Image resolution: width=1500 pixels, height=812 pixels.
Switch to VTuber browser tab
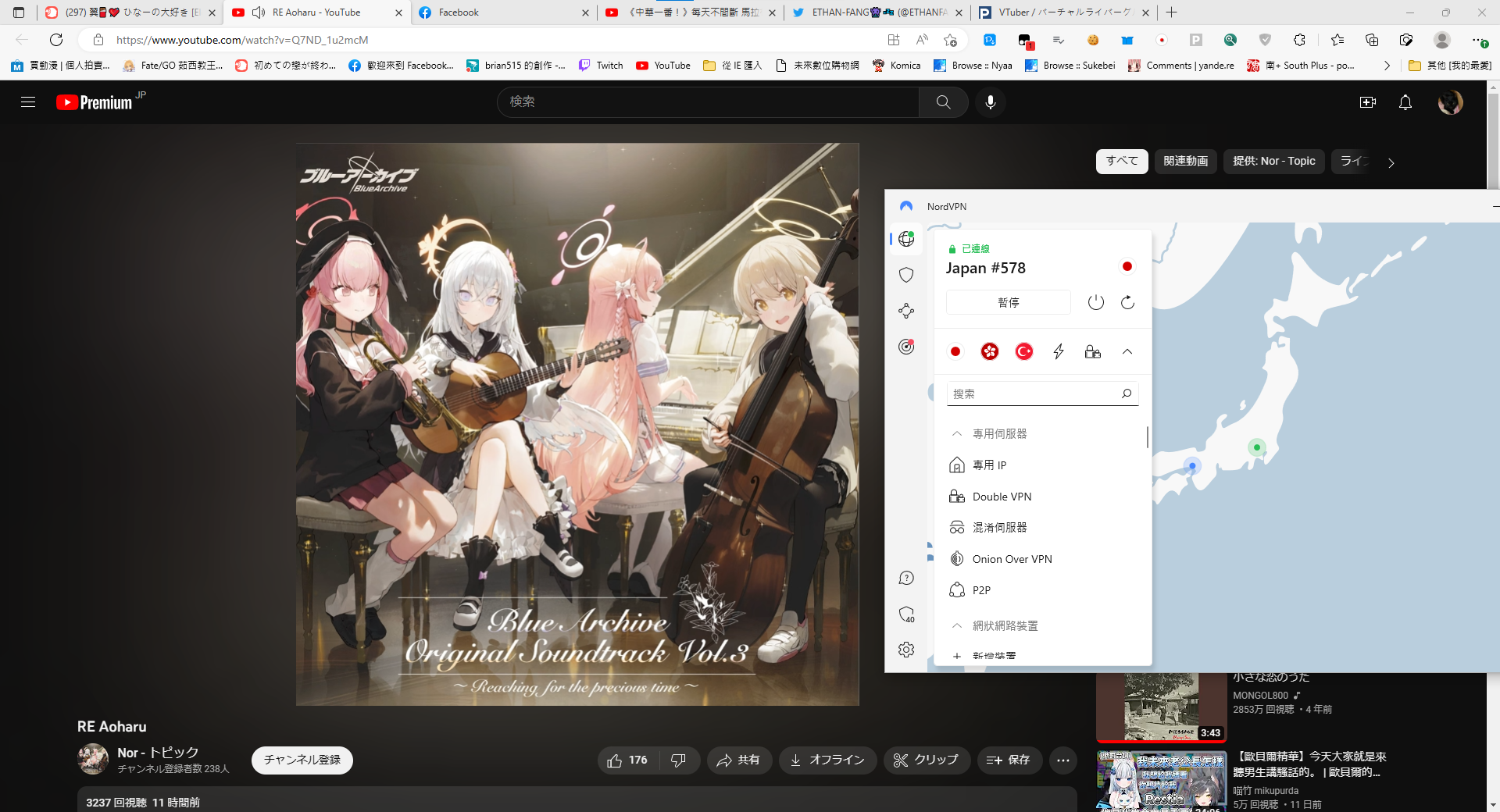pos(1064,12)
